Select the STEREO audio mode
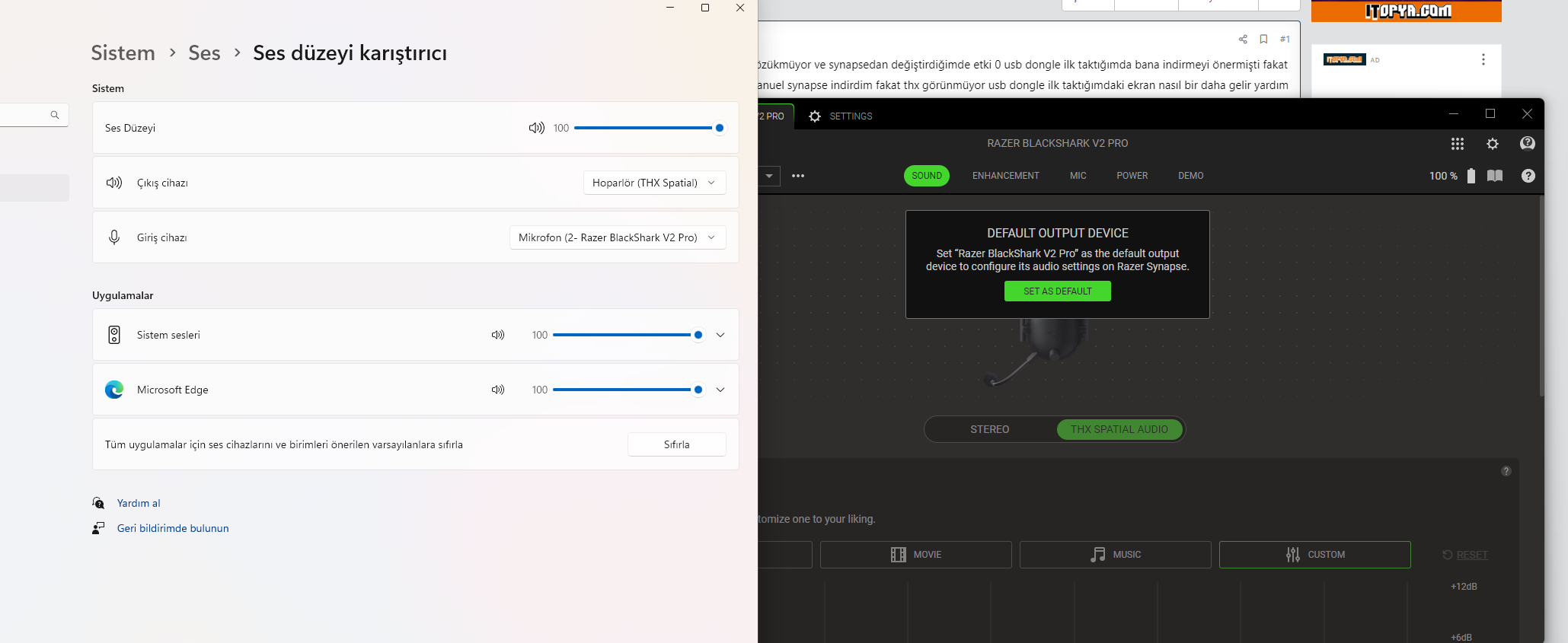 click(990, 429)
